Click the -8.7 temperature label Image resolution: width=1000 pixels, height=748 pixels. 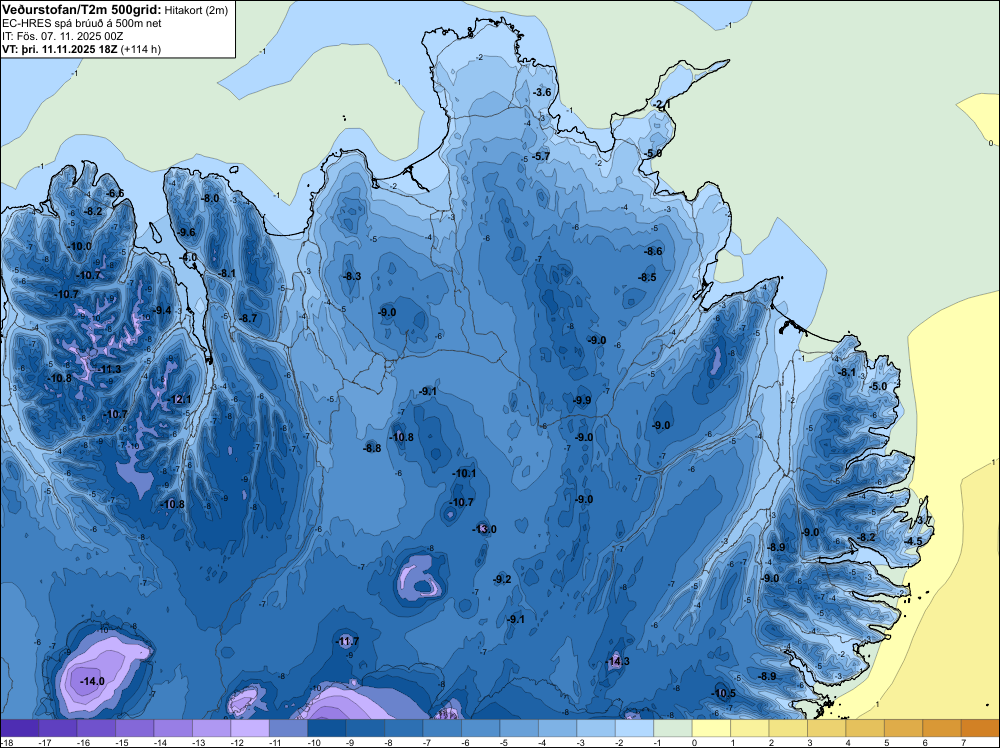pyautogui.click(x=247, y=318)
